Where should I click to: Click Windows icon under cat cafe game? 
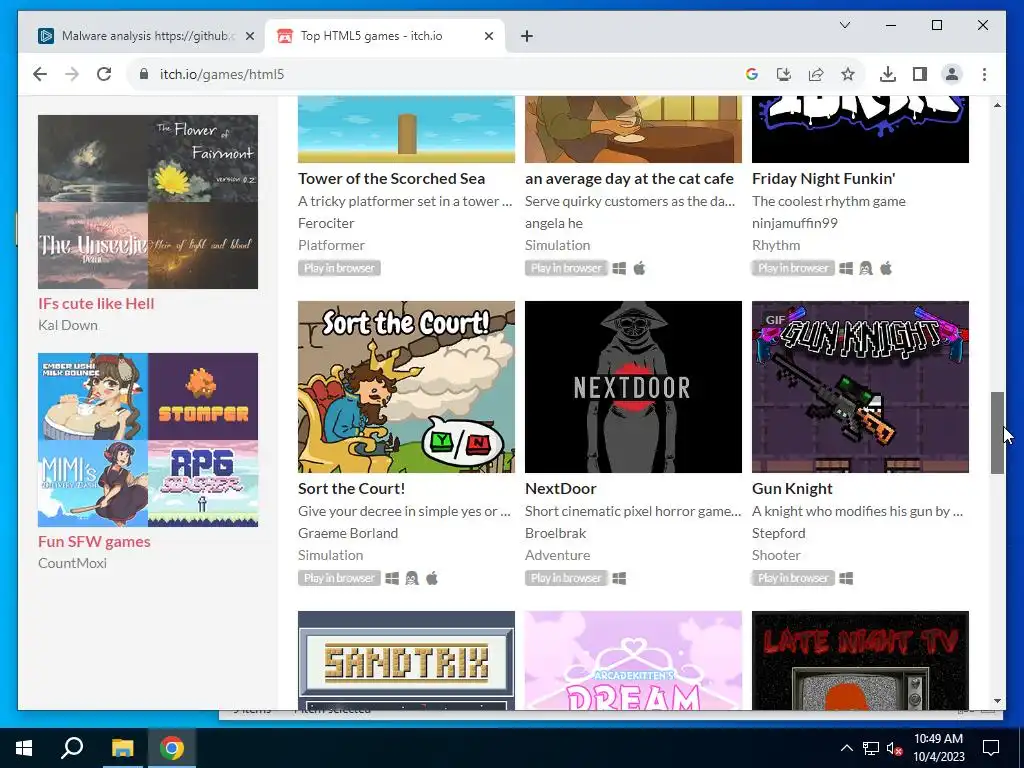click(x=619, y=268)
